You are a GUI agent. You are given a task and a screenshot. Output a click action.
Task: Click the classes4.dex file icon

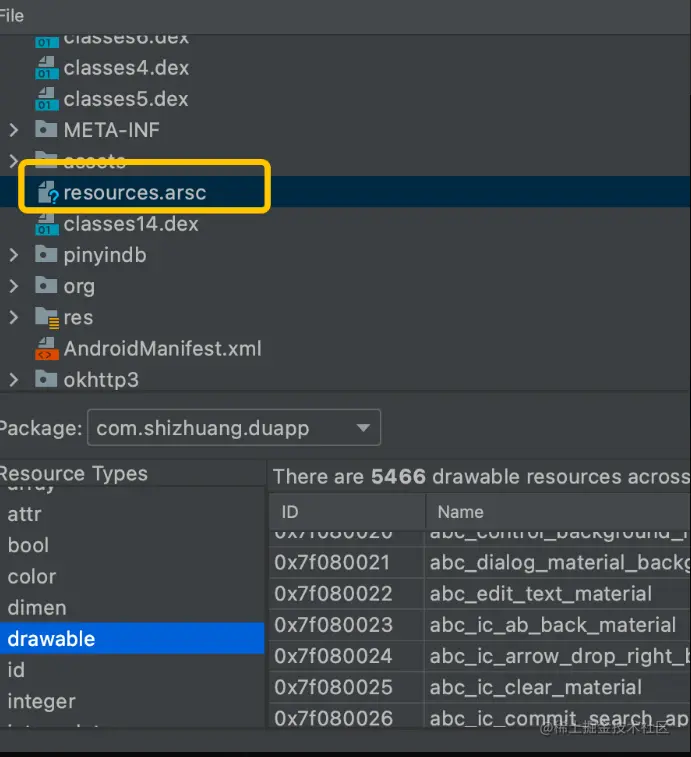(47, 68)
